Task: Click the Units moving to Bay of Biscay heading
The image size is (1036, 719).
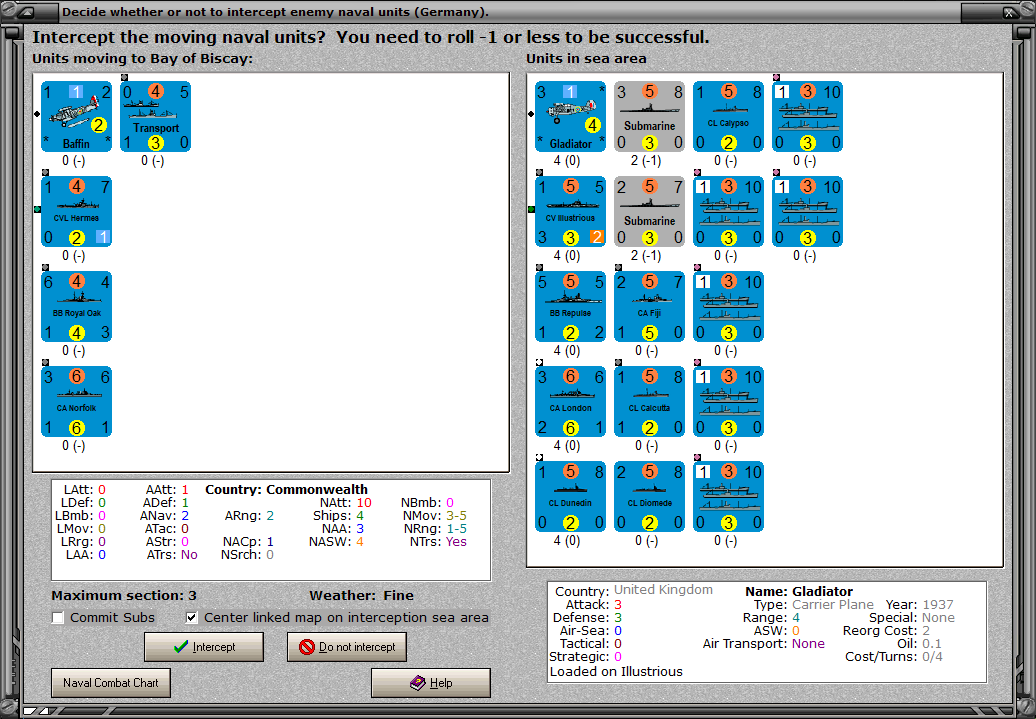Action: (143, 58)
